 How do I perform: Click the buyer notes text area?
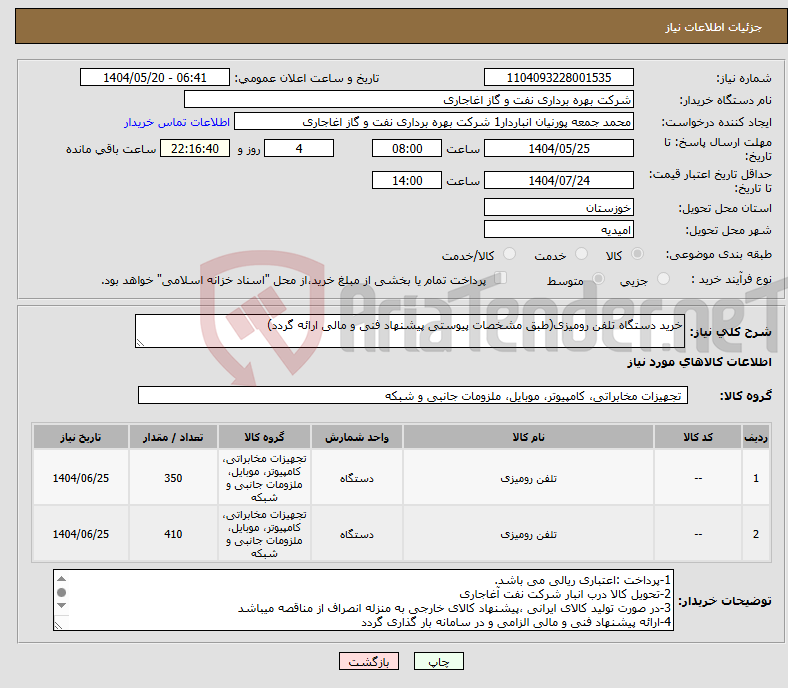pos(363,600)
